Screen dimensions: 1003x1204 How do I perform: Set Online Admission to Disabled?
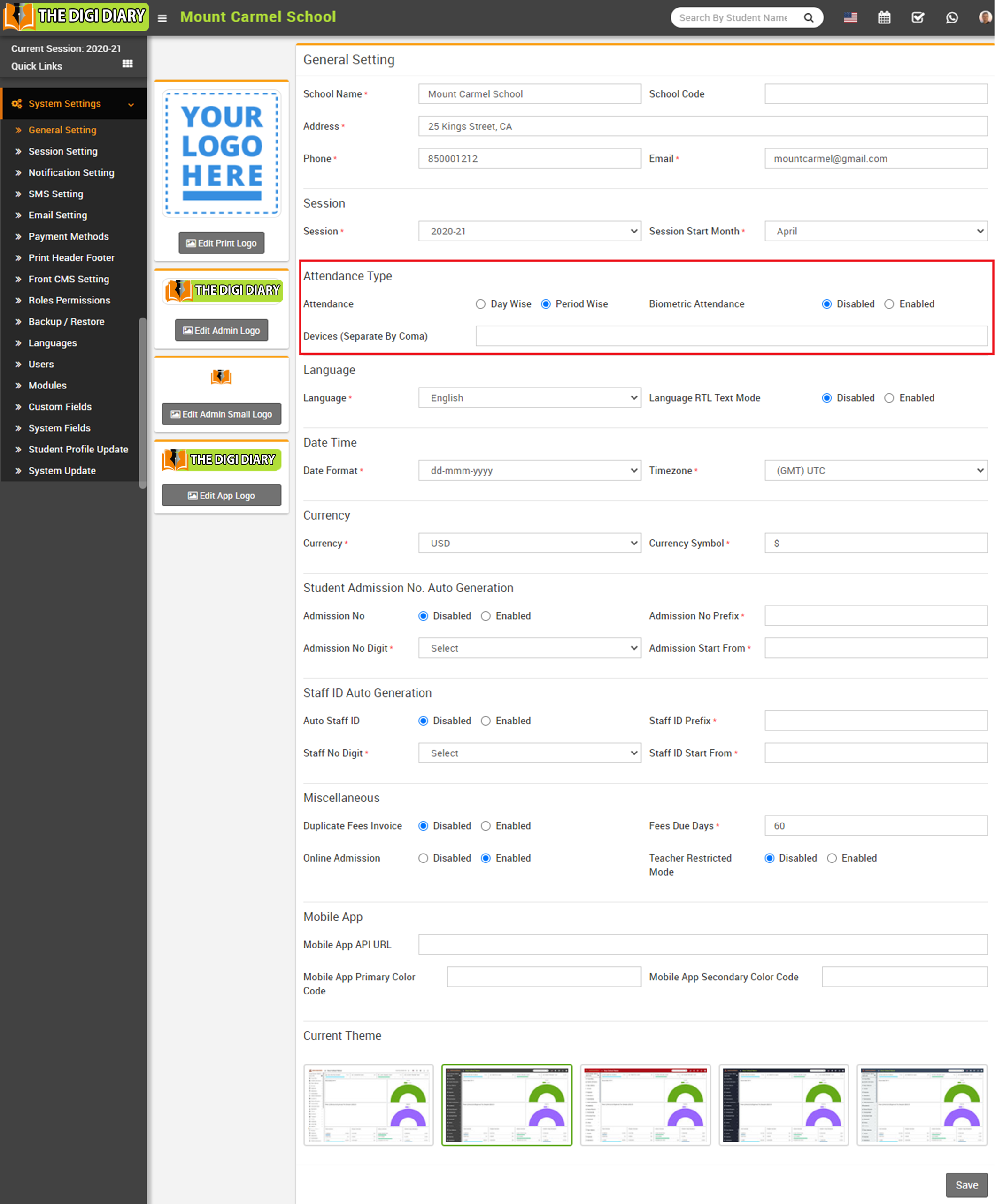tap(423, 858)
